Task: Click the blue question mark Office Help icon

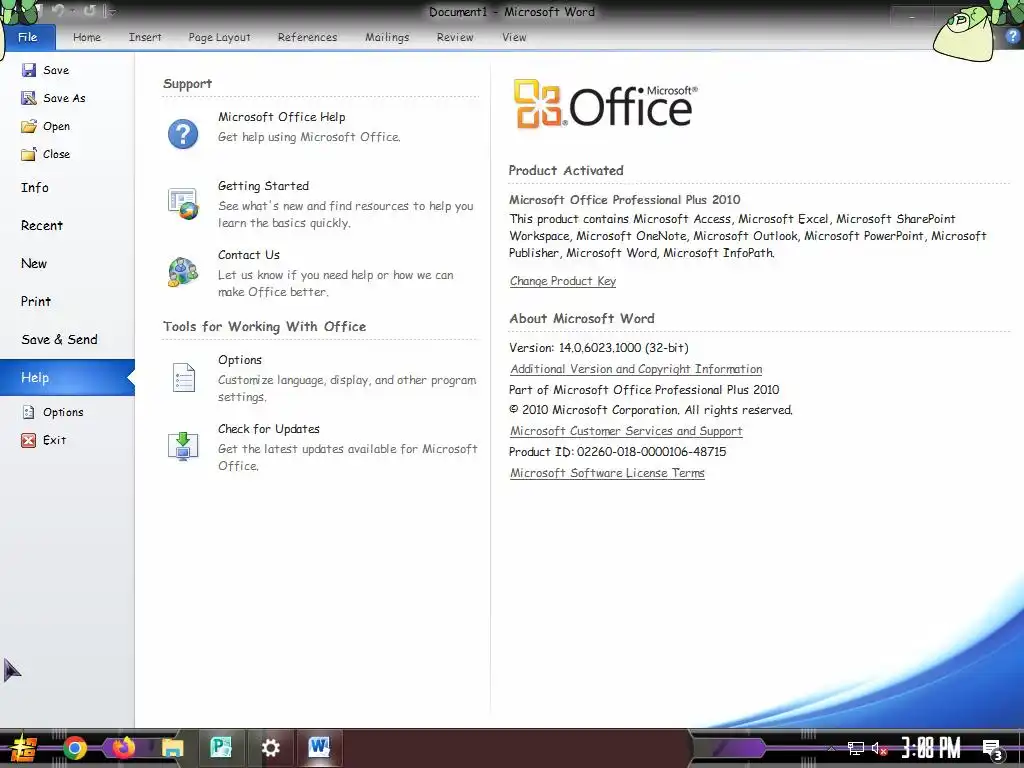Action: pos(183,134)
